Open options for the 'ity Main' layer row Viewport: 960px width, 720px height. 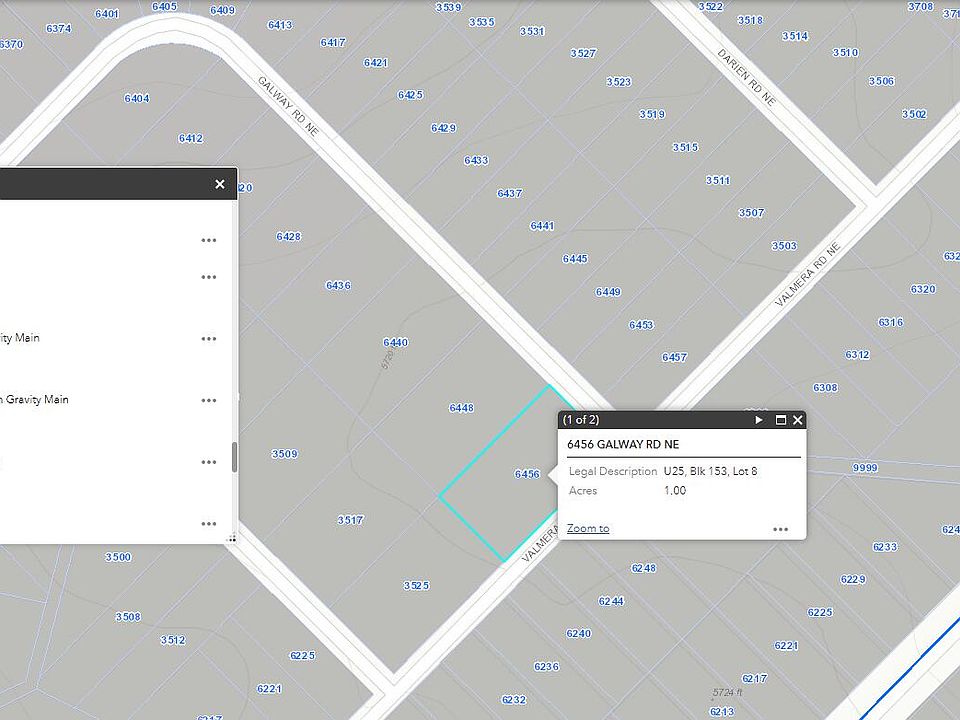(209, 339)
